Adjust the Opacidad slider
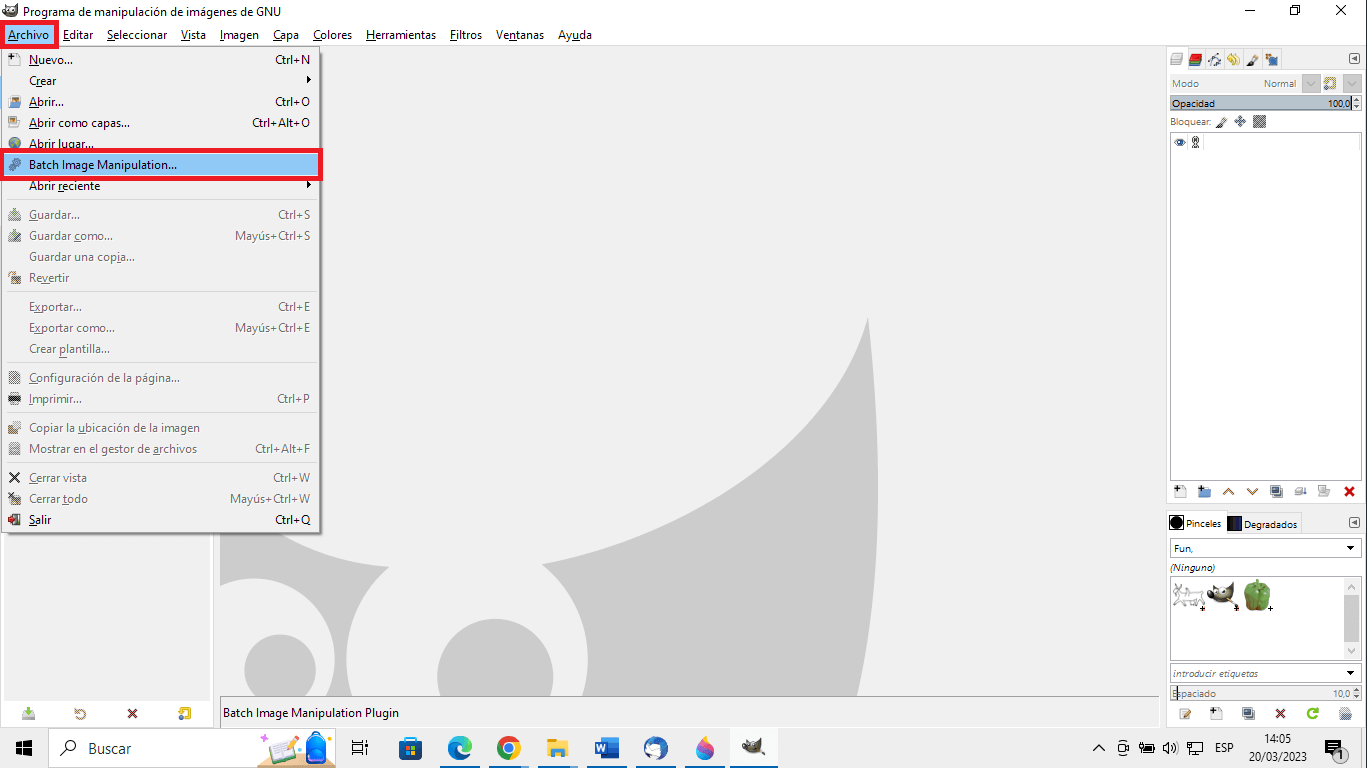Viewport: 1367px width, 768px height. (x=1260, y=103)
